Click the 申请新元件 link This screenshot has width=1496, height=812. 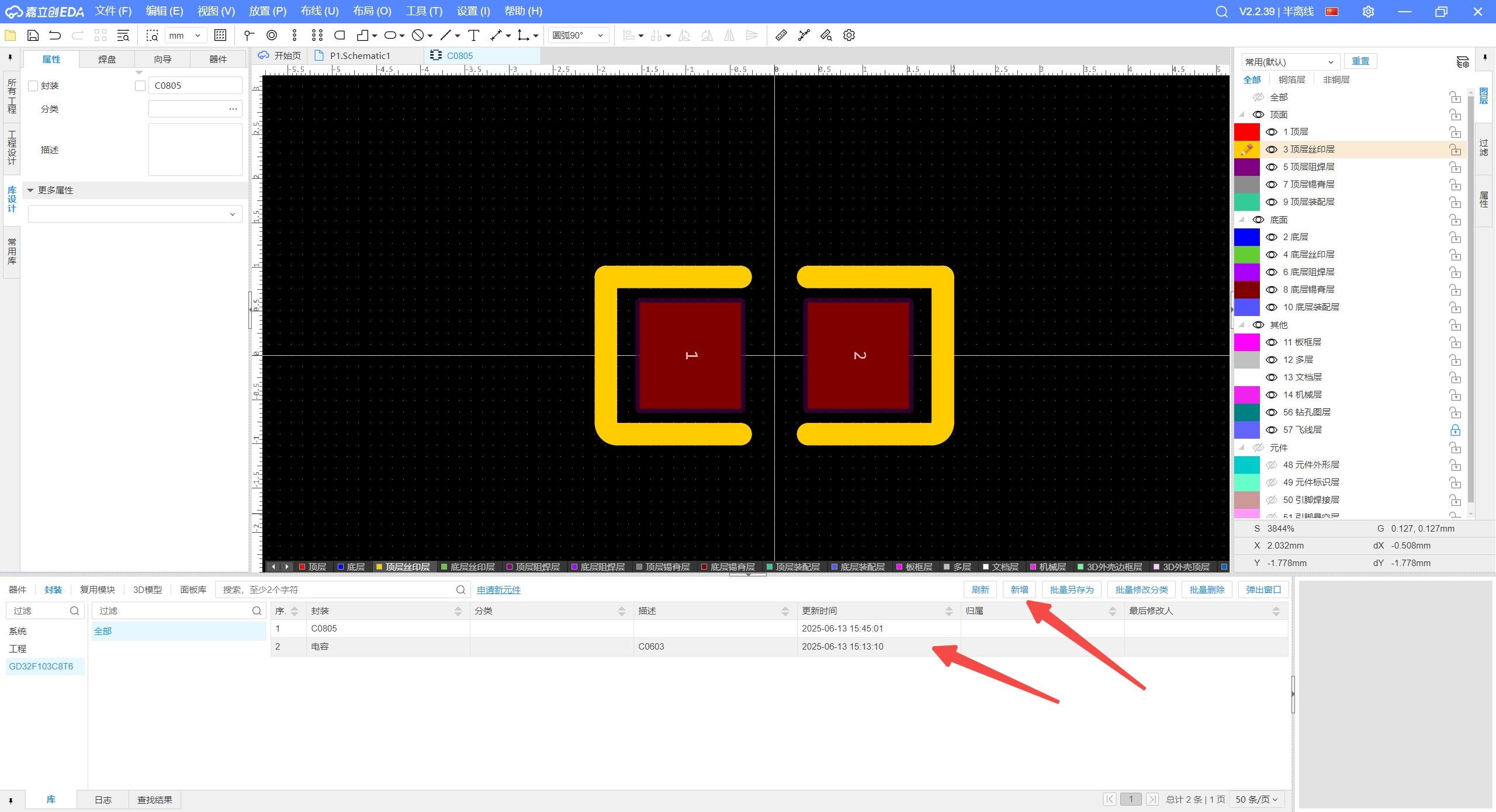pos(498,590)
